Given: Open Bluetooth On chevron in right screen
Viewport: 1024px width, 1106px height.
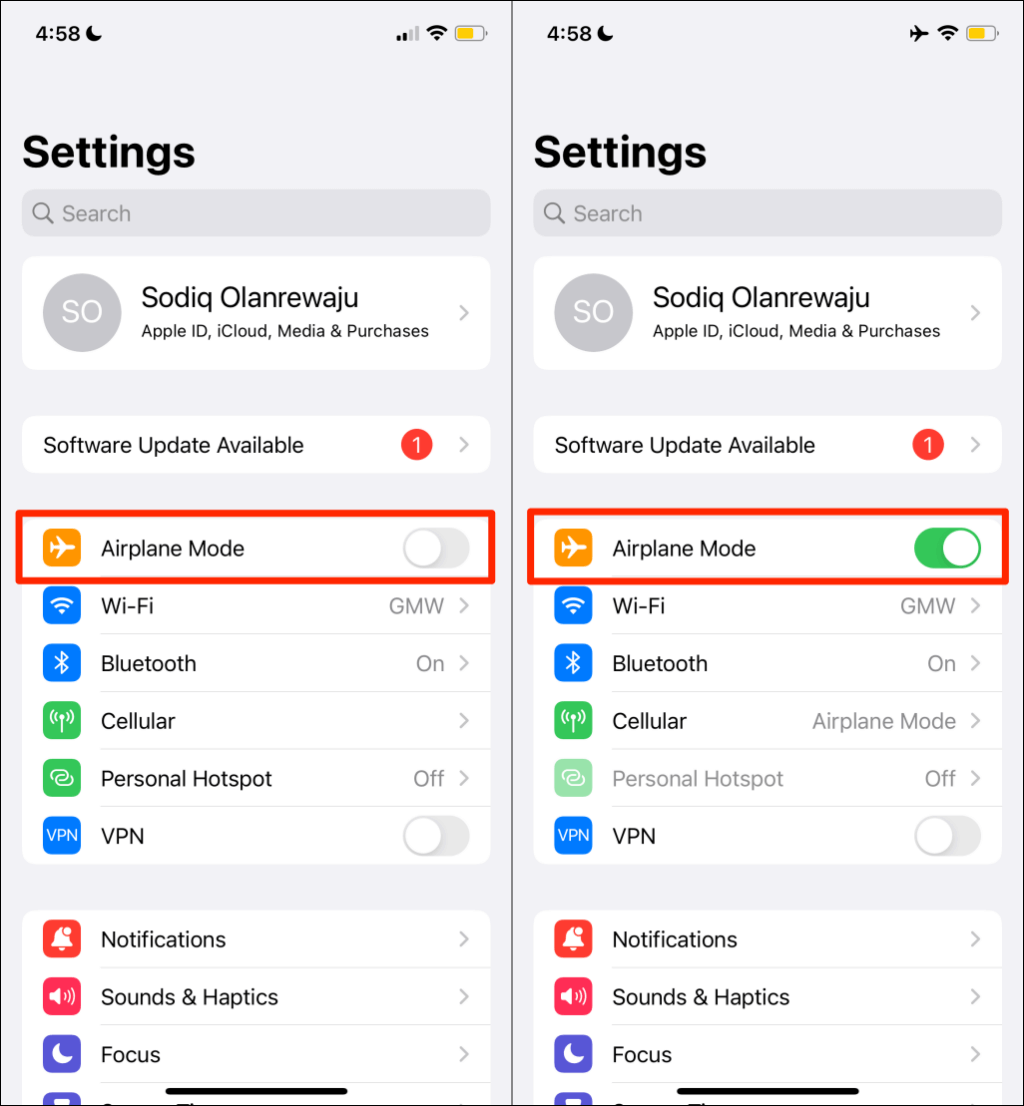Looking at the screenshot, I should [975, 663].
